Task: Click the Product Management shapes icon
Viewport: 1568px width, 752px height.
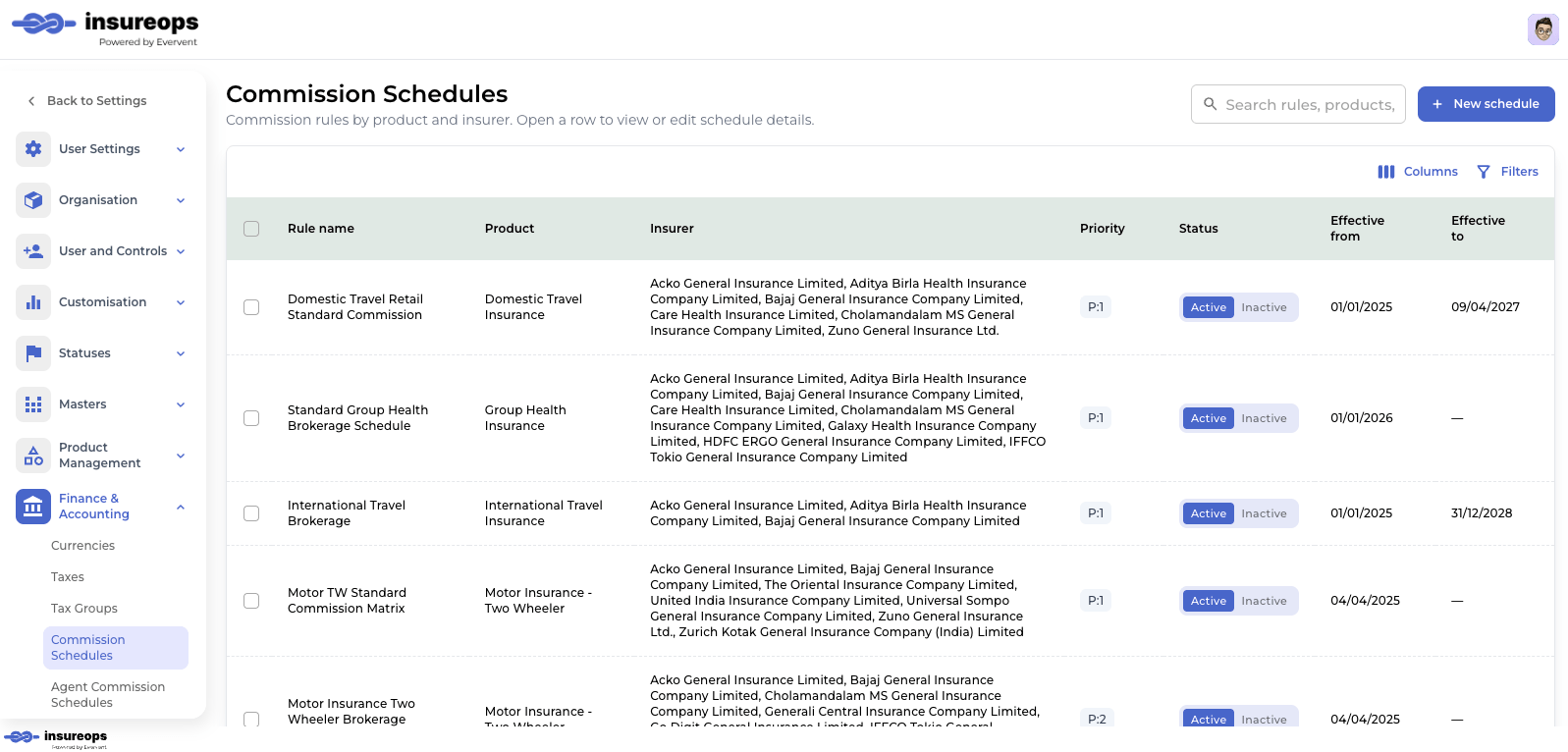Action: [x=33, y=456]
